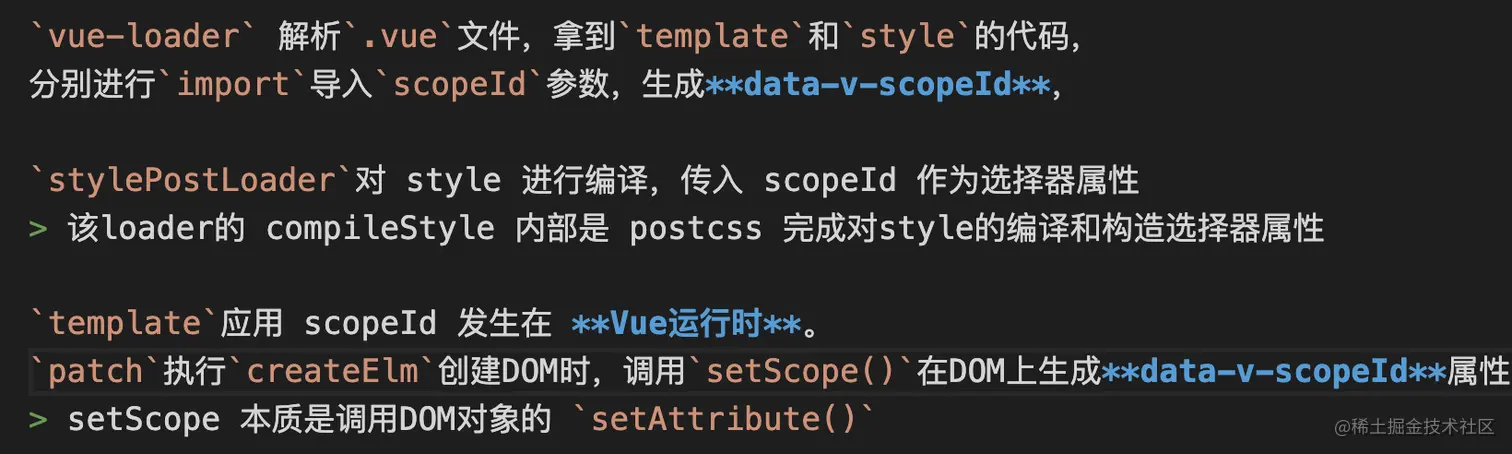Screen dimensions: 1512x454
Task: Click the > quote marker before 该loader的
Action: 38,229
